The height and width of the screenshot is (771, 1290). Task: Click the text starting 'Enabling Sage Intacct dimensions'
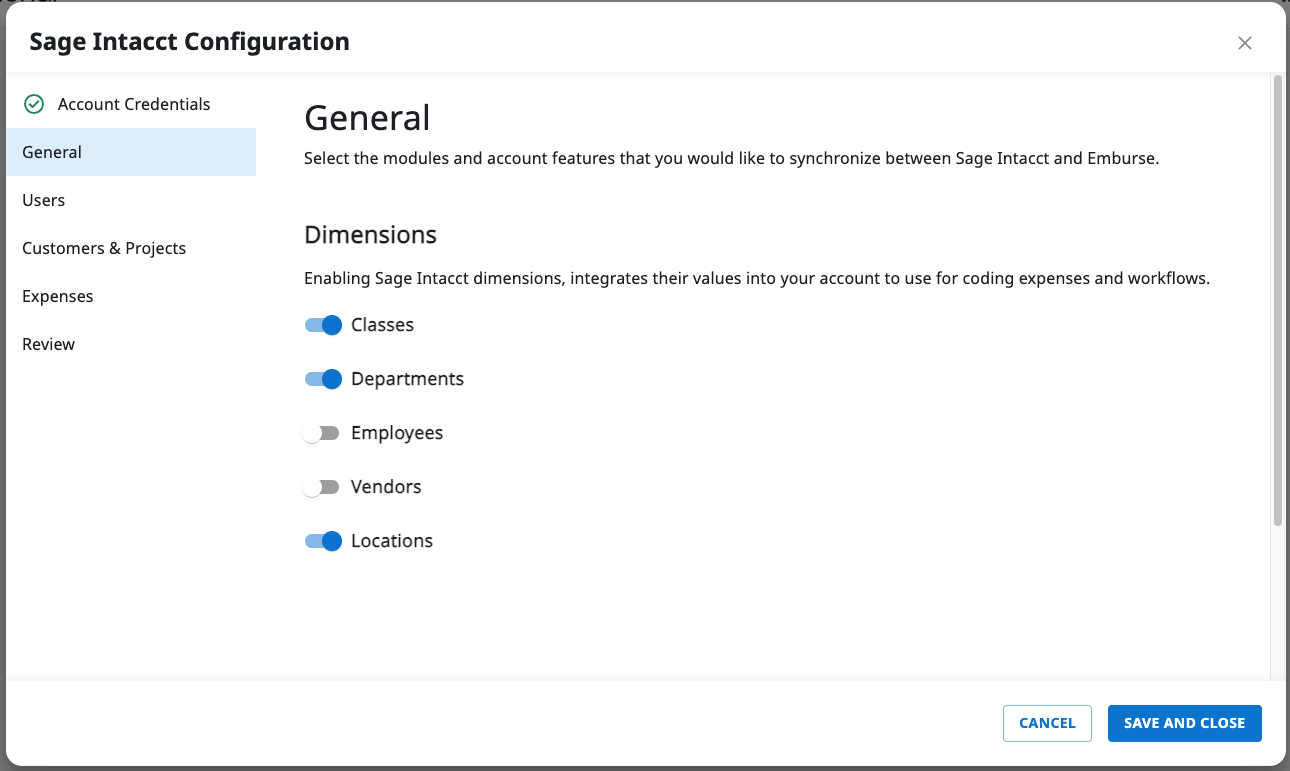[x=757, y=278]
